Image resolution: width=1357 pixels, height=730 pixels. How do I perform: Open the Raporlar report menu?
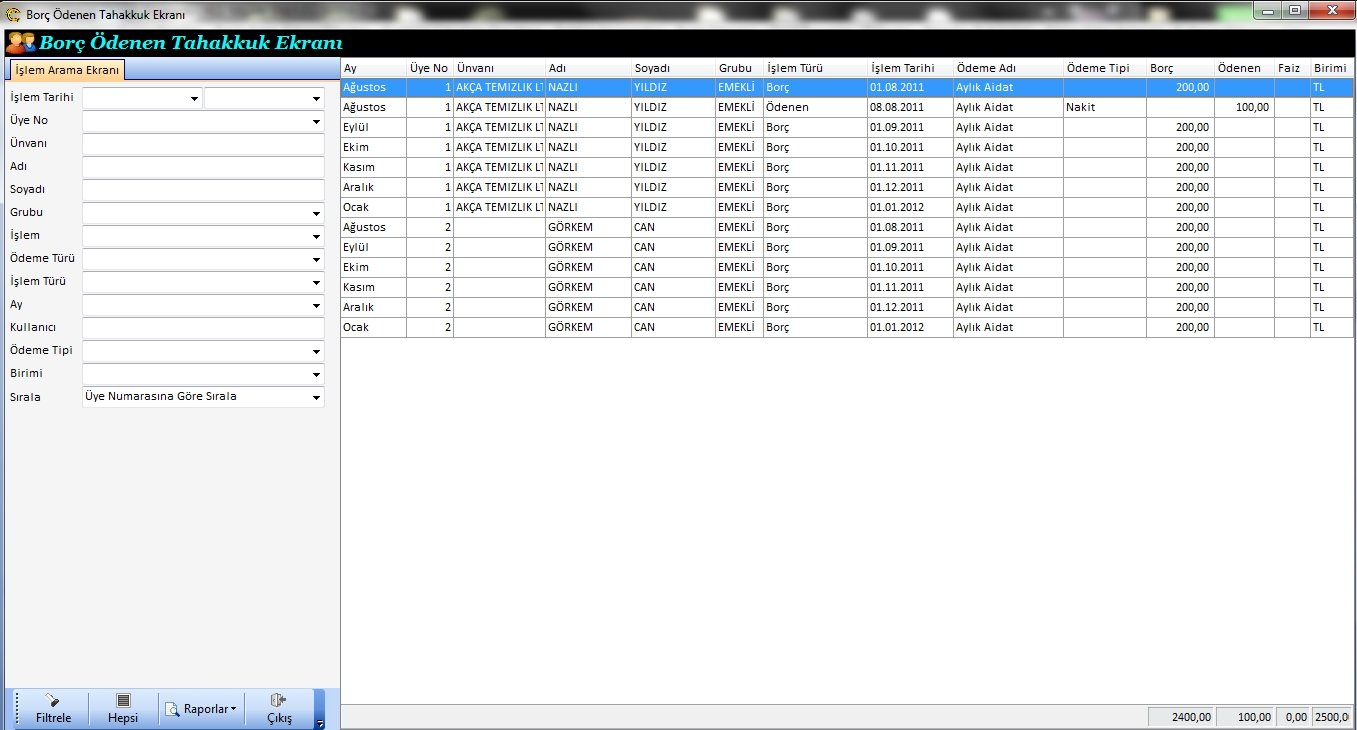point(202,709)
